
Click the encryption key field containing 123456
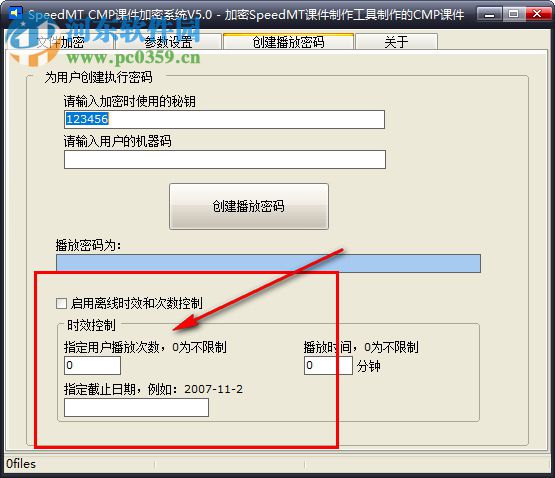pyautogui.click(x=224, y=119)
